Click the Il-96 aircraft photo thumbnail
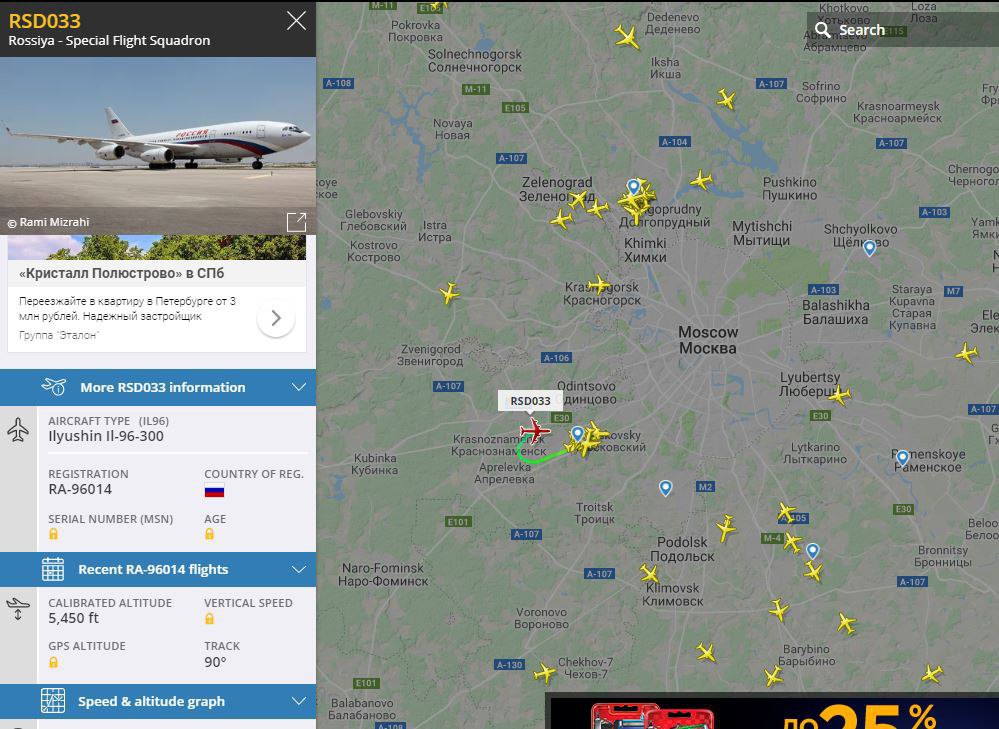The width and height of the screenshot is (999, 729). pyautogui.click(x=158, y=146)
